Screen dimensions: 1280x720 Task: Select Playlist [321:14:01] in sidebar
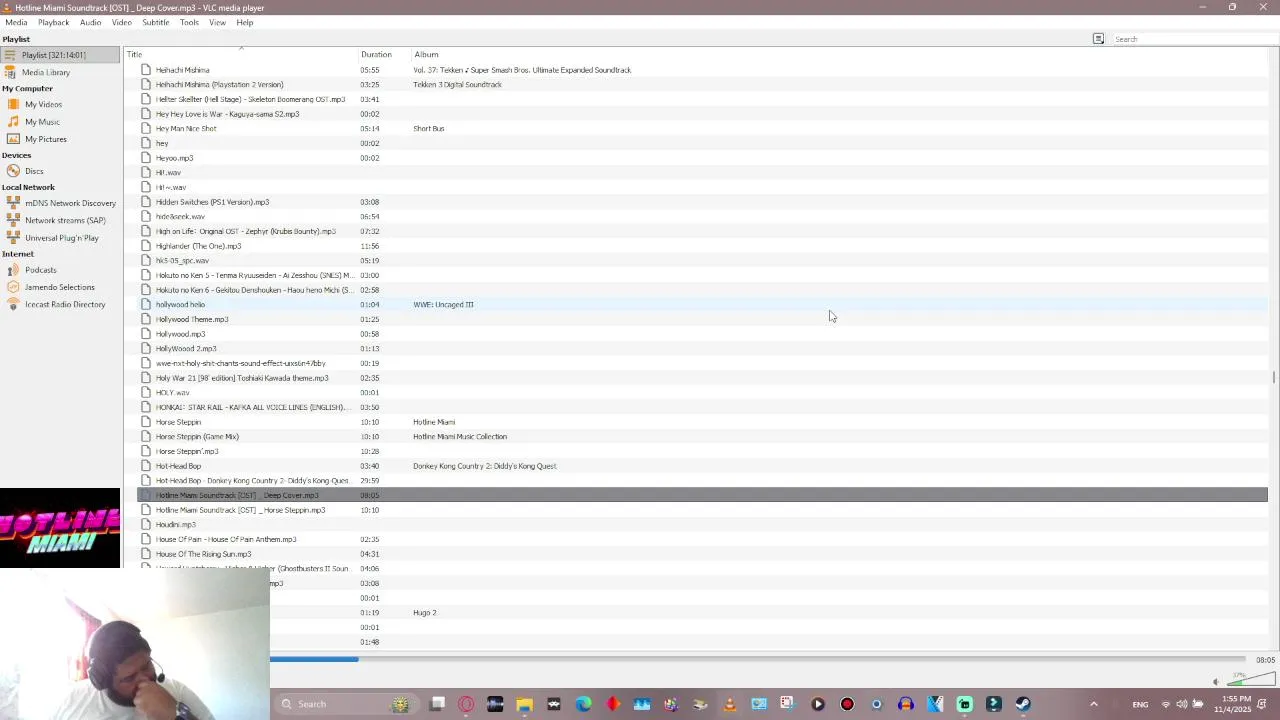(x=60, y=55)
